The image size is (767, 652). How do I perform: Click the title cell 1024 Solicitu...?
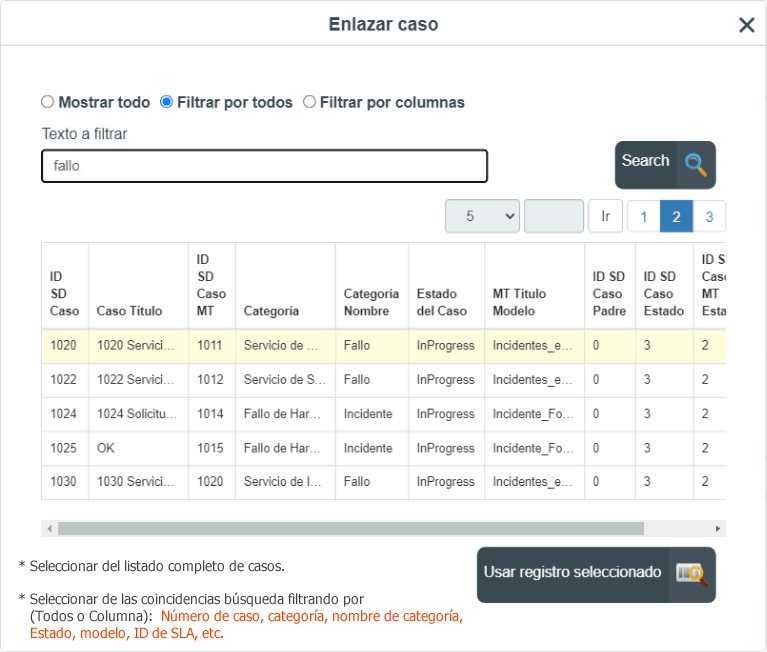click(137, 414)
